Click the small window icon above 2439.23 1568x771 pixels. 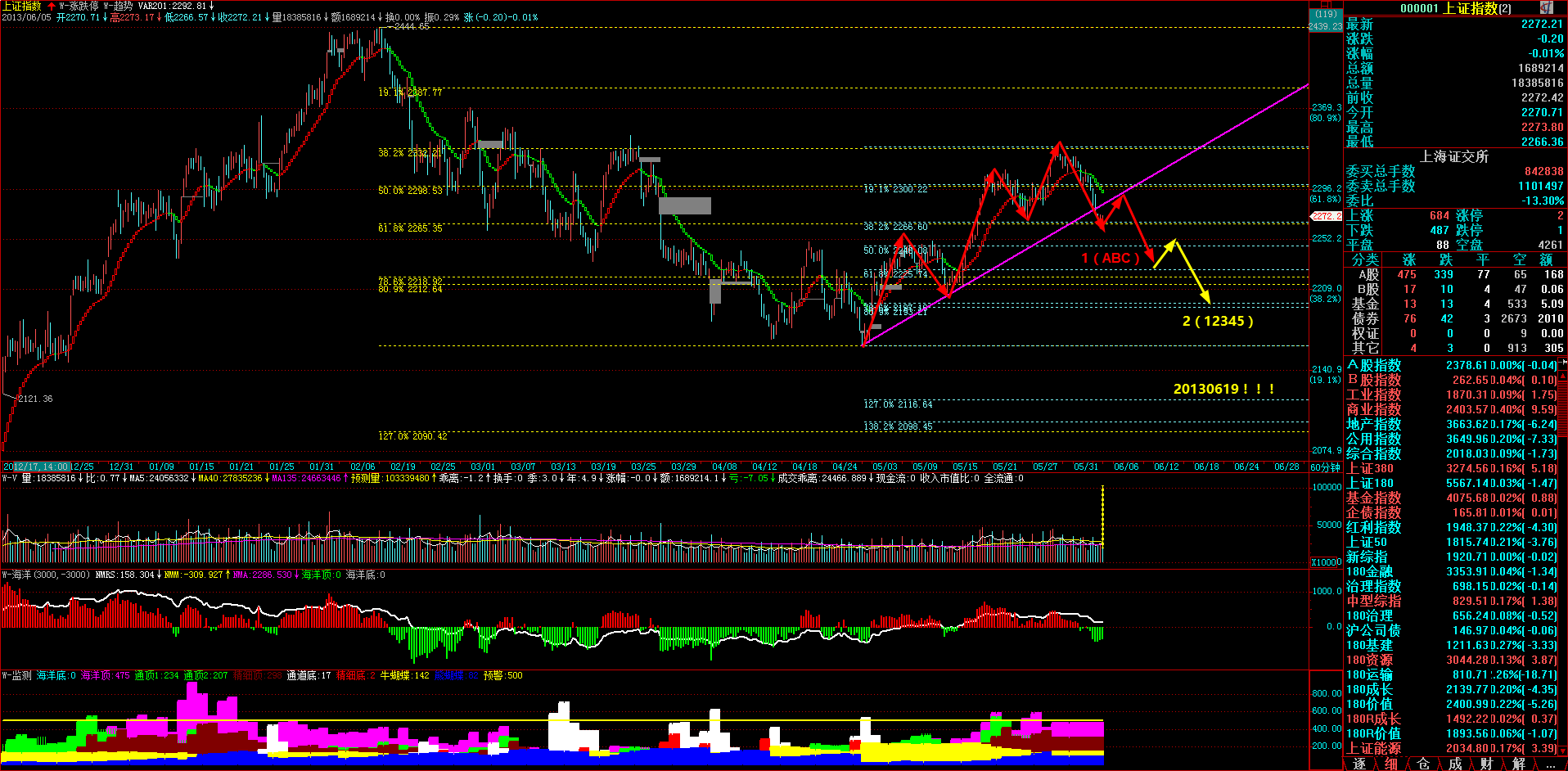tap(1325, 5)
